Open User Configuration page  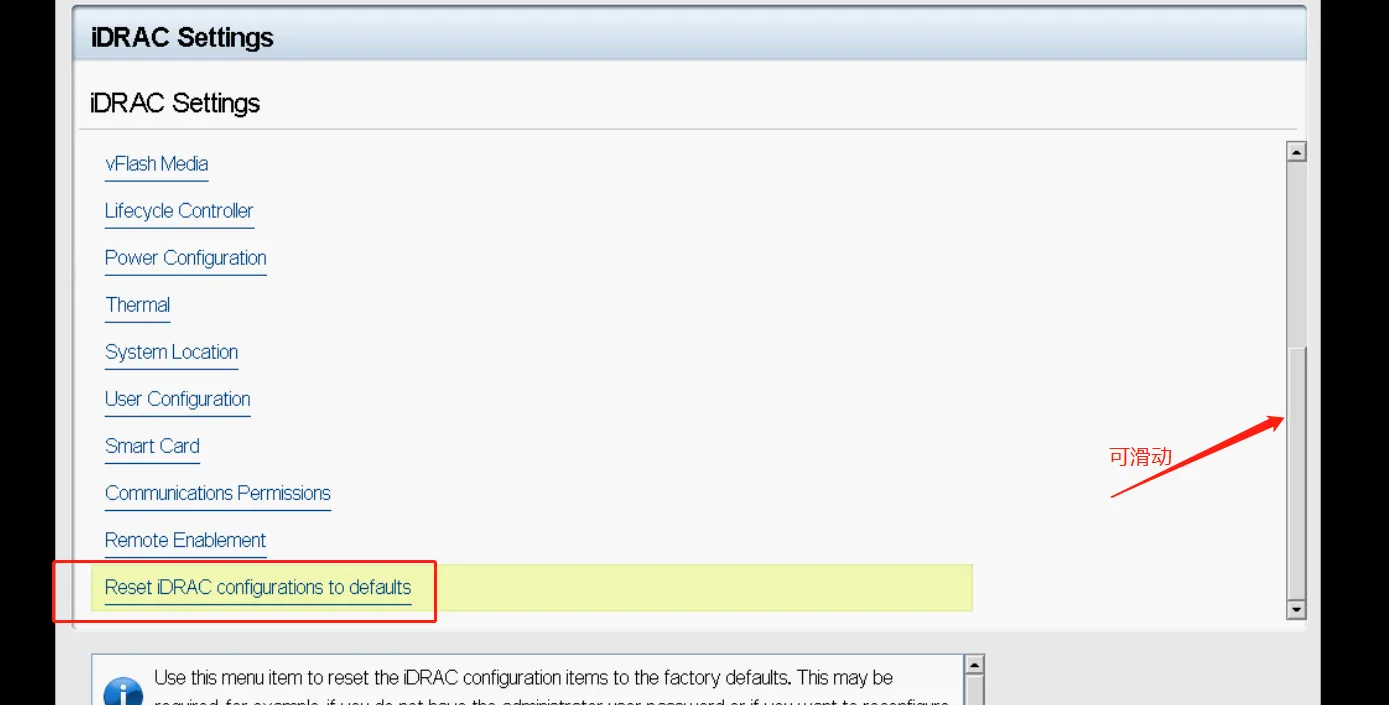coord(177,399)
